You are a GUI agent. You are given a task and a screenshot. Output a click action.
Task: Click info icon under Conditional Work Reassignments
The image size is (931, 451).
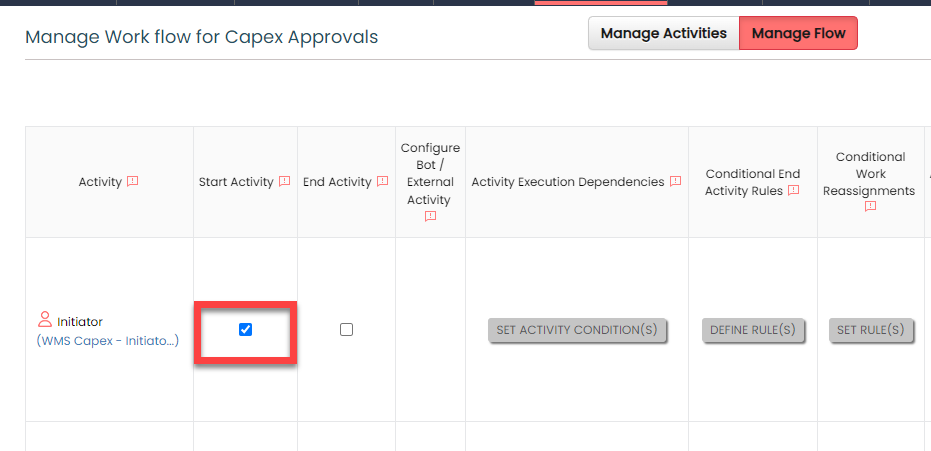870,206
